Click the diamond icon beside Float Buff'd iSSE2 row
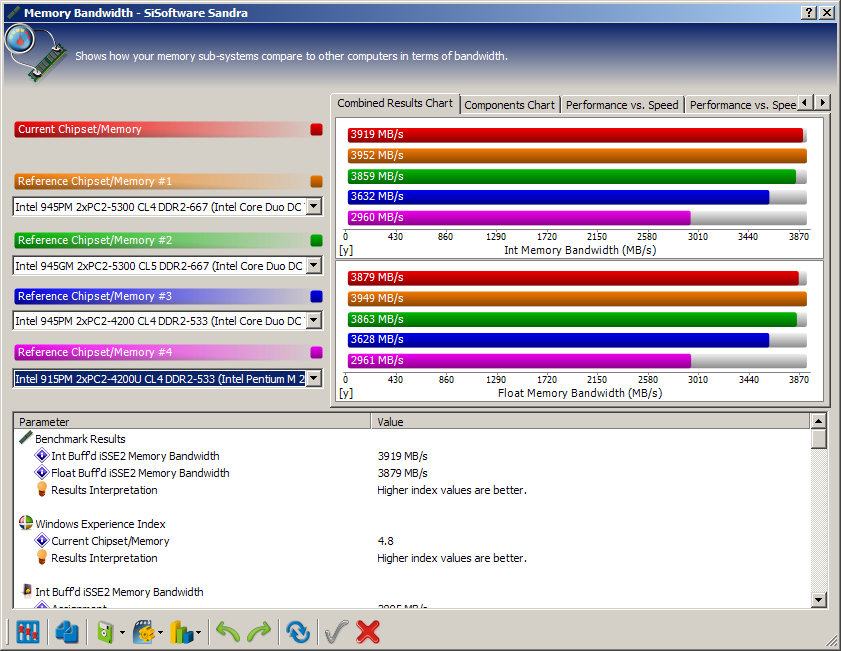Image resolution: width=841 pixels, height=651 pixels. point(41,472)
